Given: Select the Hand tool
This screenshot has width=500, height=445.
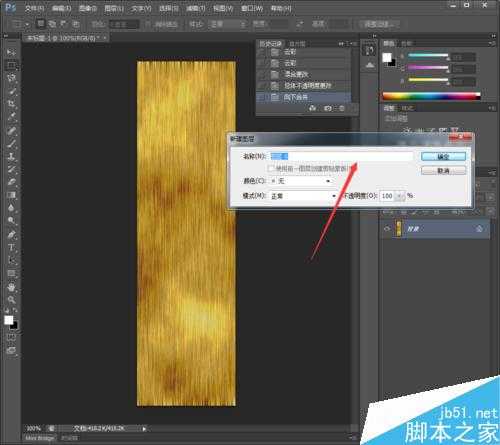Looking at the screenshot, I should click(x=11, y=287).
